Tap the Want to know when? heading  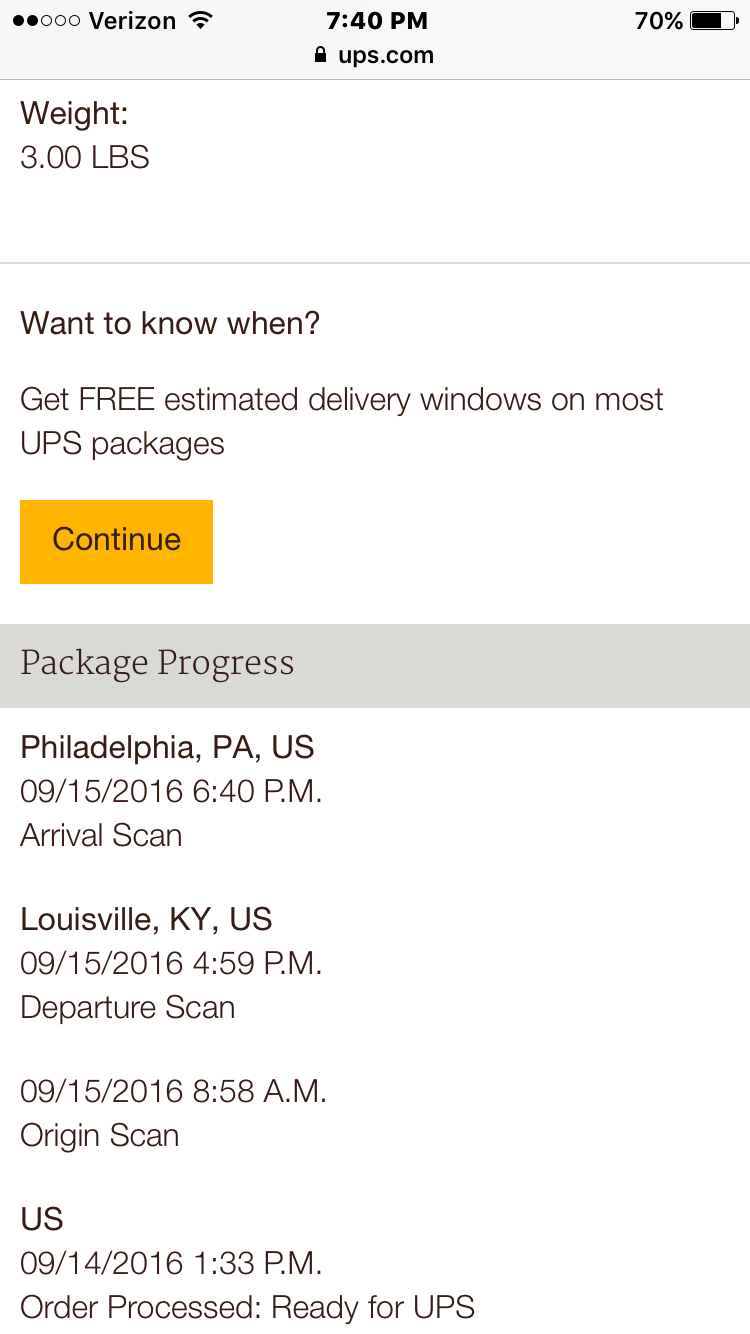click(x=170, y=323)
